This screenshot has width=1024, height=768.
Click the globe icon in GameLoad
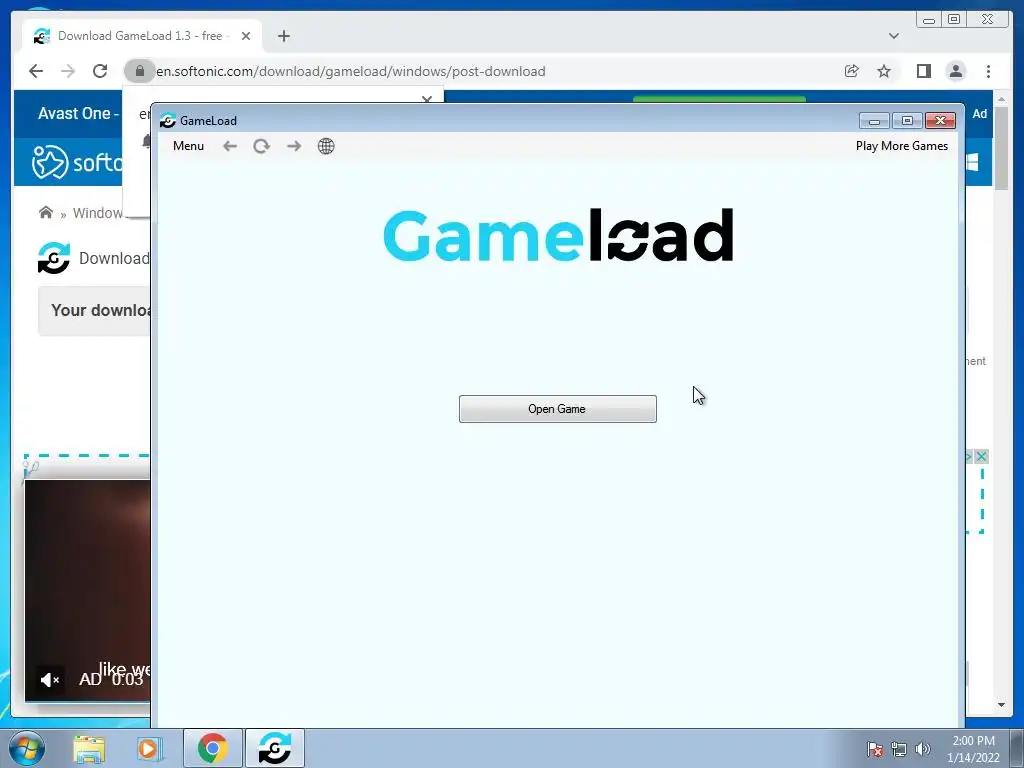[x=326, y=146]
